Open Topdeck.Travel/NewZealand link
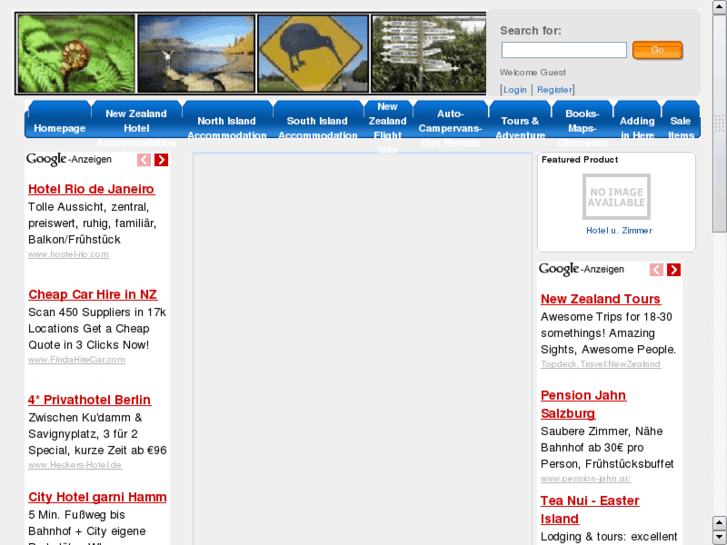Image resolution: width=727 pixels, height=545 pixels. [600, 364]
